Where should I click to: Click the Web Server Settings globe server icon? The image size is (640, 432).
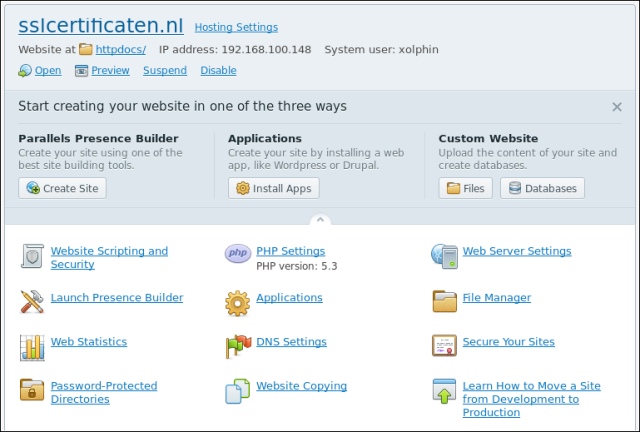point(444,256)
